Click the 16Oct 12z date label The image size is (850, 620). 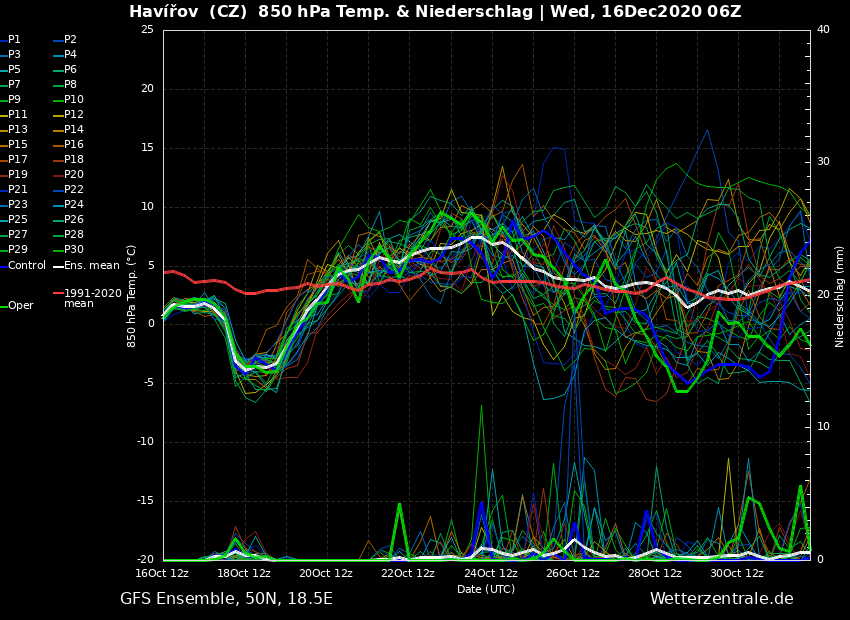pos(162,573)
